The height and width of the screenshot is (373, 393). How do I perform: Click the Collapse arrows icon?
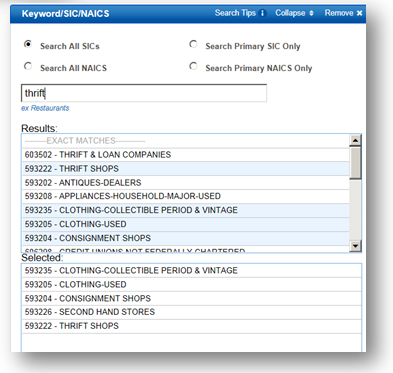[x=311, y=13]
